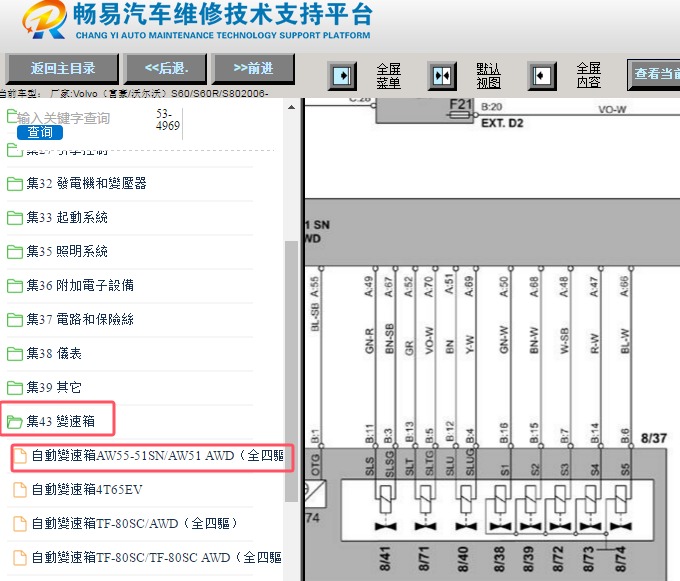Click the 8/37 component label in diagram

pos(654,438)
